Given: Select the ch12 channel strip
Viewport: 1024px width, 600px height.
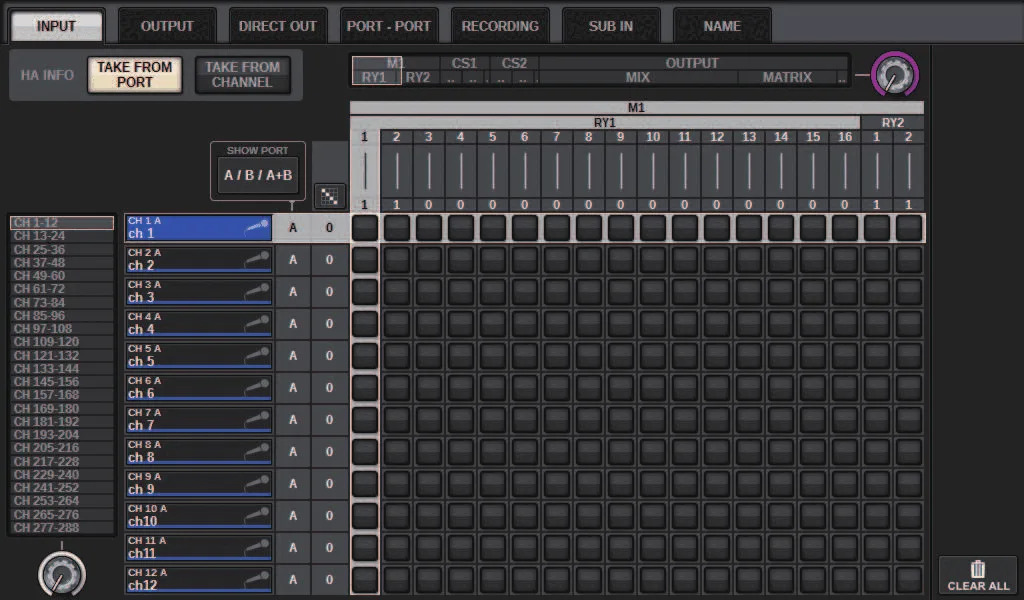Looking at the screenshot, I should click(199, 580).
